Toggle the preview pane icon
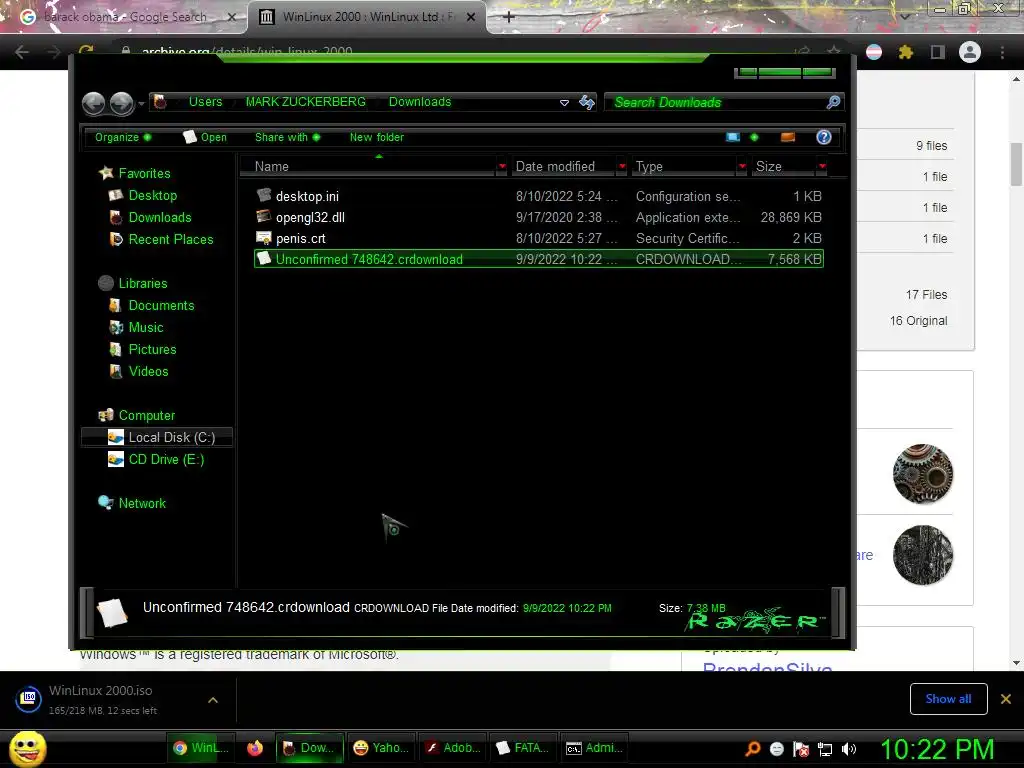The image size is (1024, 768). pyautogui.click(x=788, y=137)
